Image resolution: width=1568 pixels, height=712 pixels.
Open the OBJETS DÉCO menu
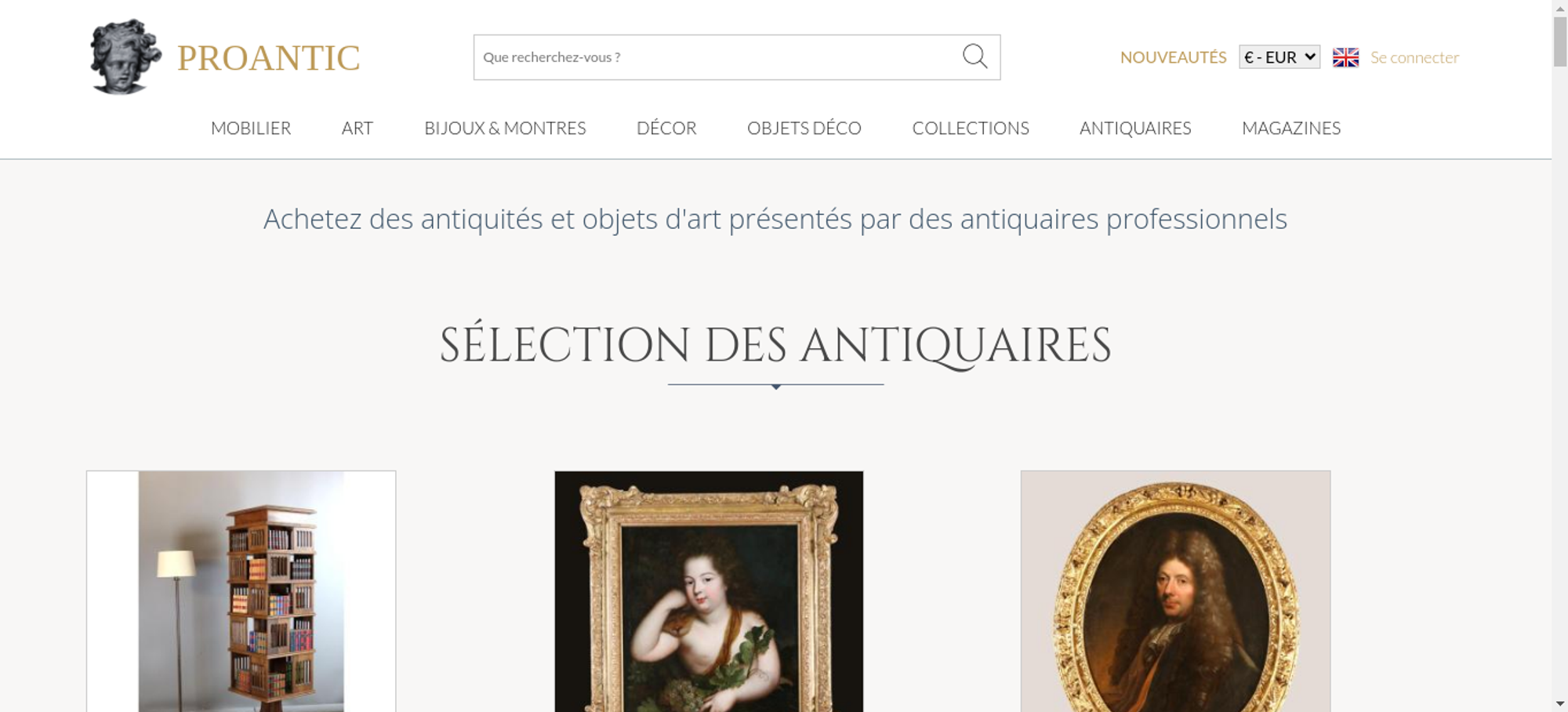click(x=804, y=128)
